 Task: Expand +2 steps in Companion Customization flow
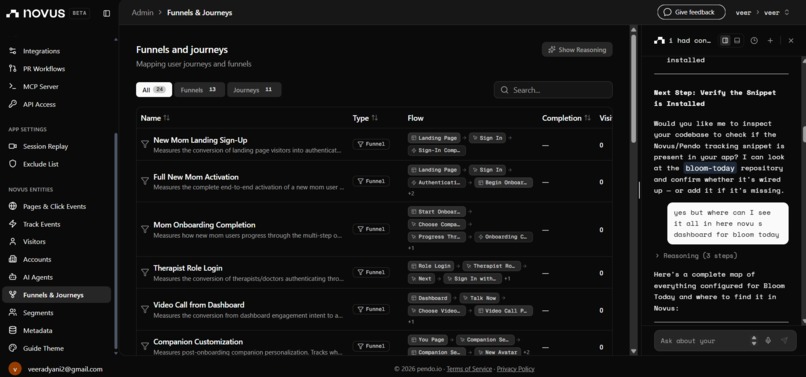[526, 352]
